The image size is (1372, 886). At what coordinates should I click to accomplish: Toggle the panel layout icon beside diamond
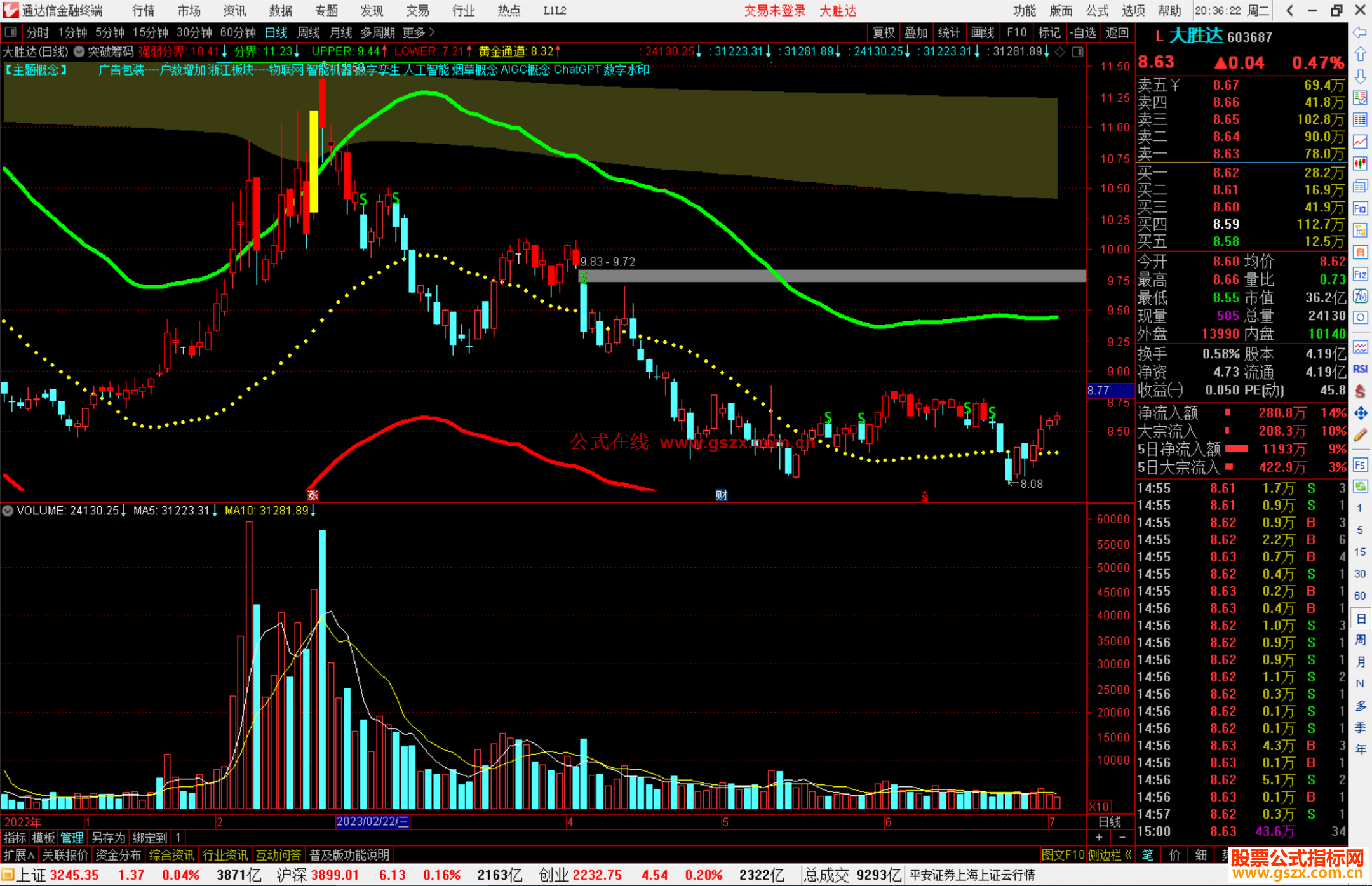coord(1077,52)
